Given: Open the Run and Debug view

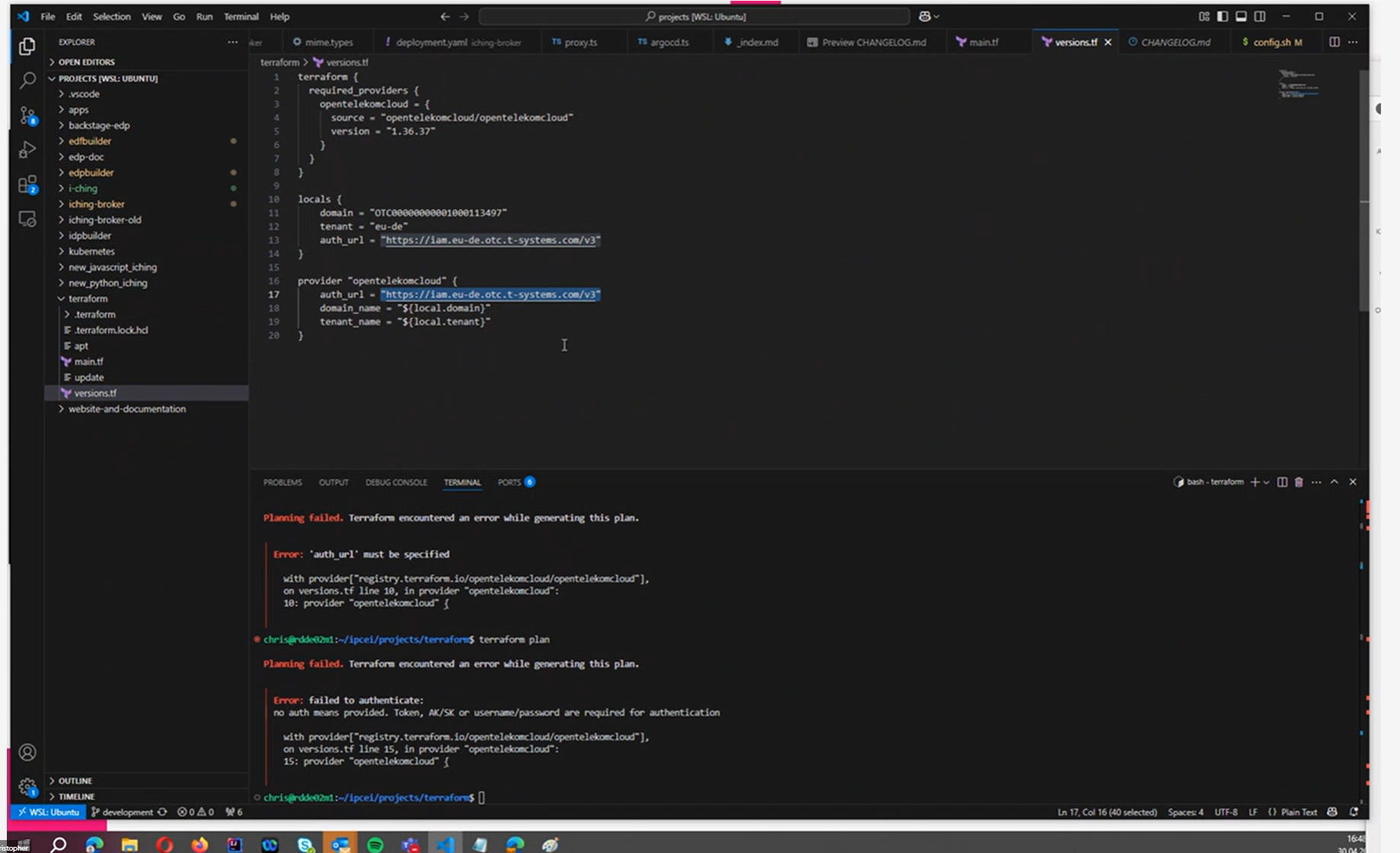Looking at the screenshot, I should [x=27, y=149].
